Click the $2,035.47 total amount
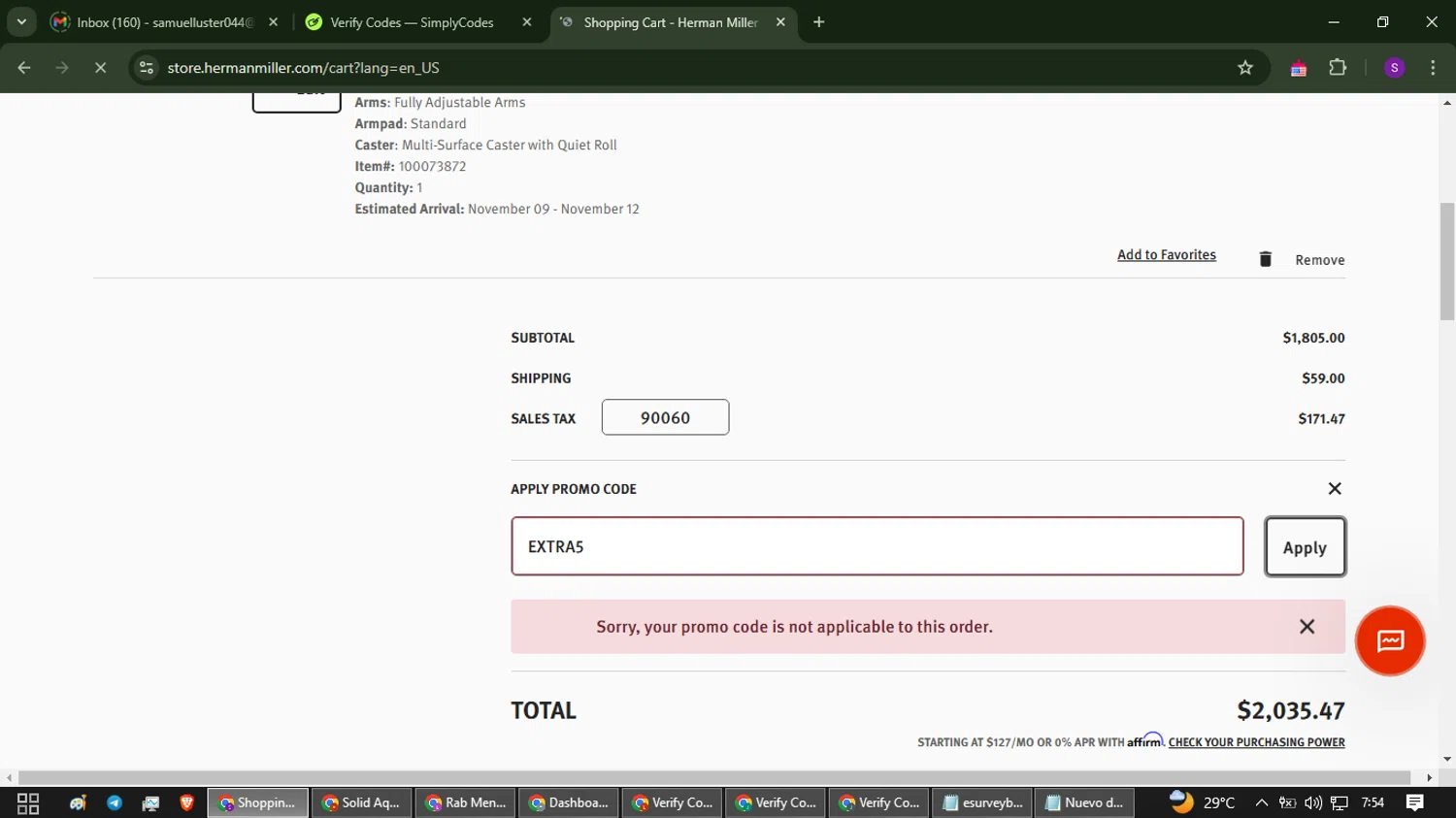 coord(1290,710)
